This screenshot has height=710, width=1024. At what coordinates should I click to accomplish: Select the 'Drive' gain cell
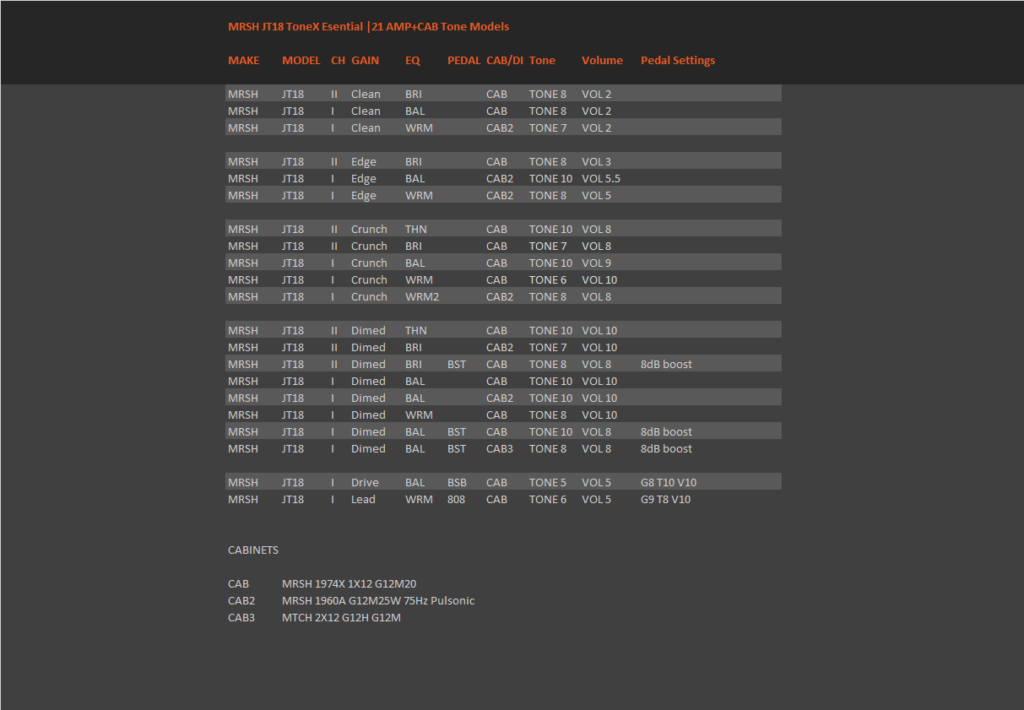point(365,482)
